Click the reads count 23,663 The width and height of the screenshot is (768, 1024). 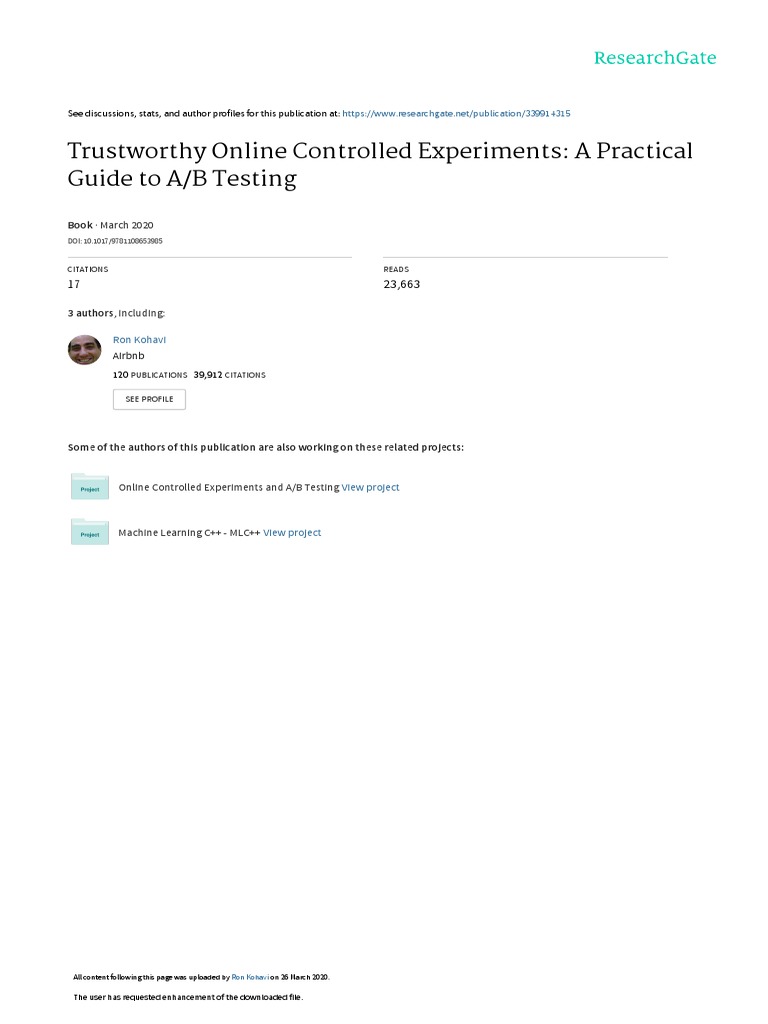click(x=402, y=285)
